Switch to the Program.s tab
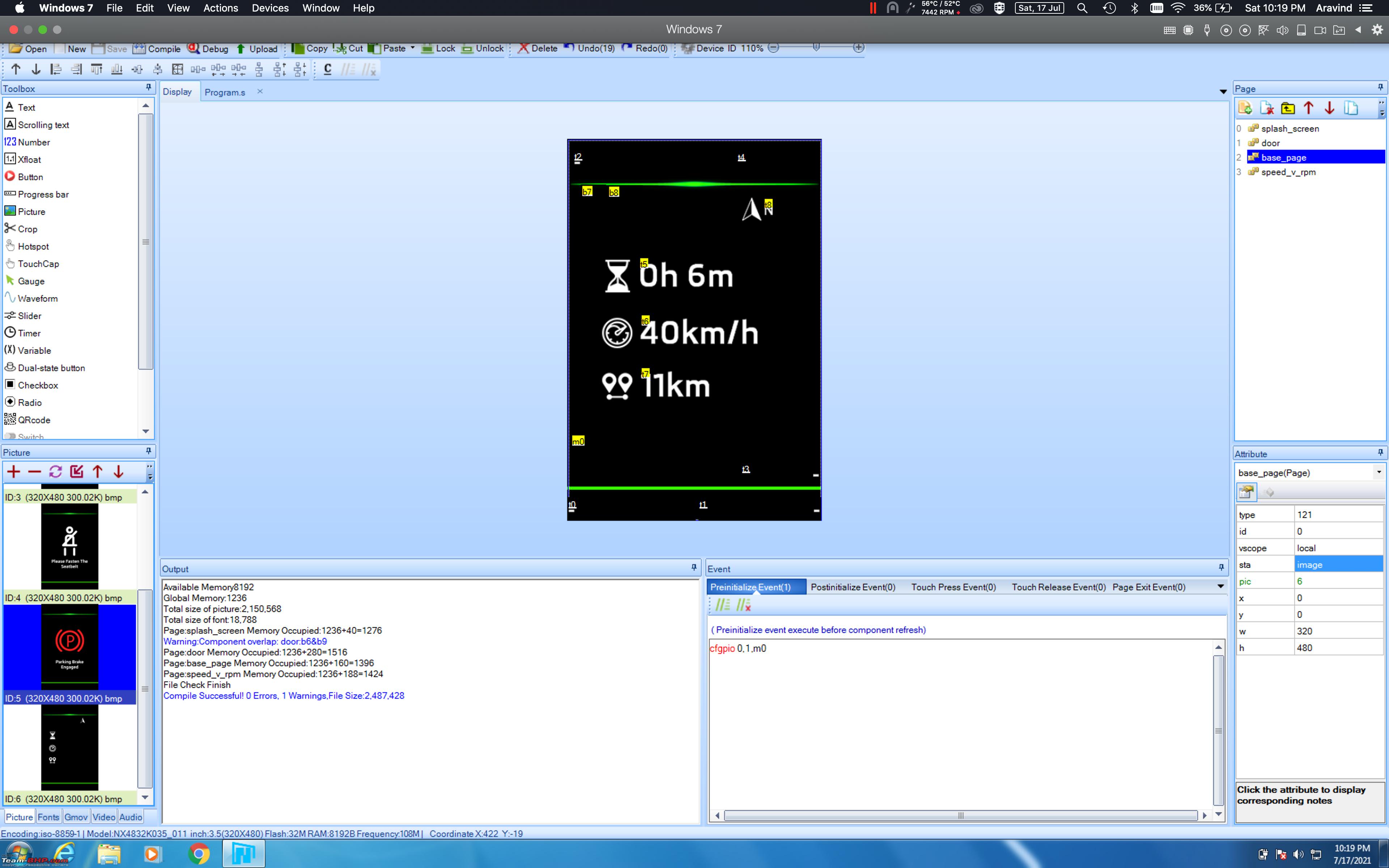 (225, 93)
